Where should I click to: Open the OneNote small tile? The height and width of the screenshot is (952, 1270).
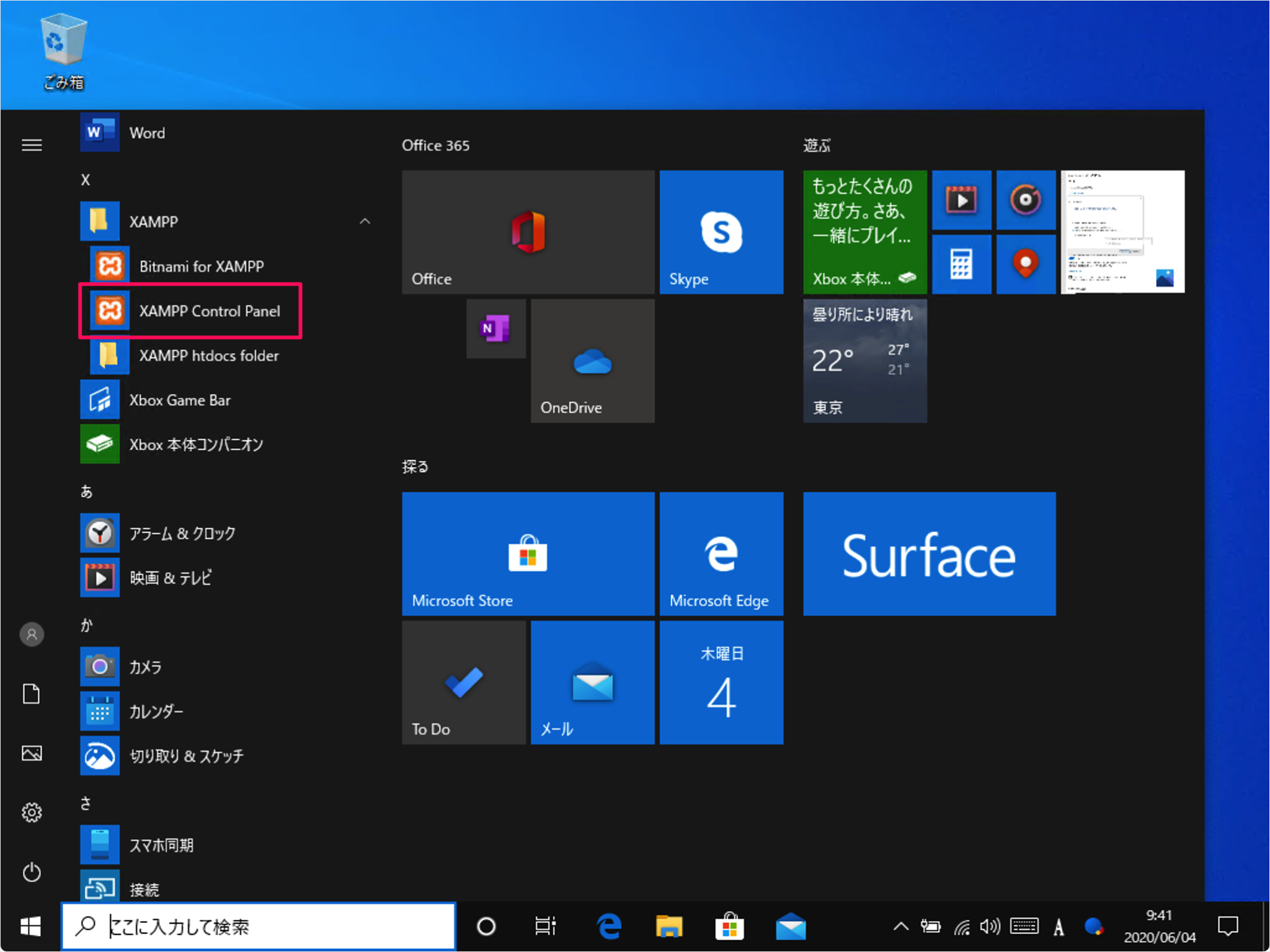pyautogui.click(x=496, y=328)
